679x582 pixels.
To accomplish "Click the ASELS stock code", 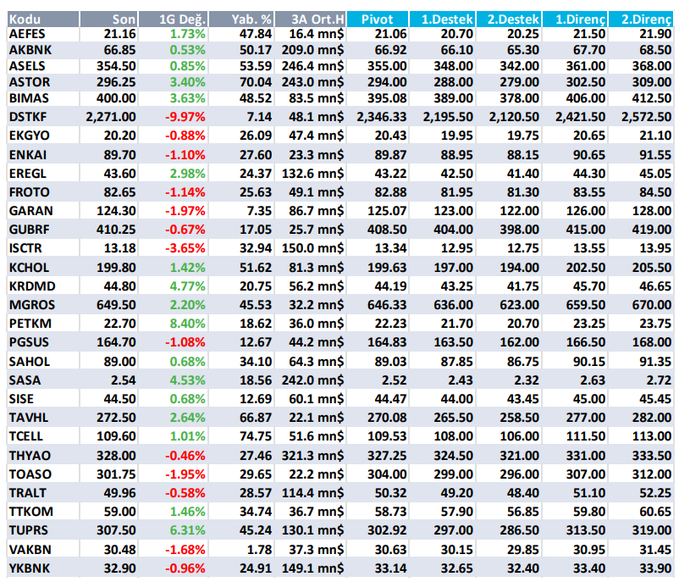I will (27, 66).
